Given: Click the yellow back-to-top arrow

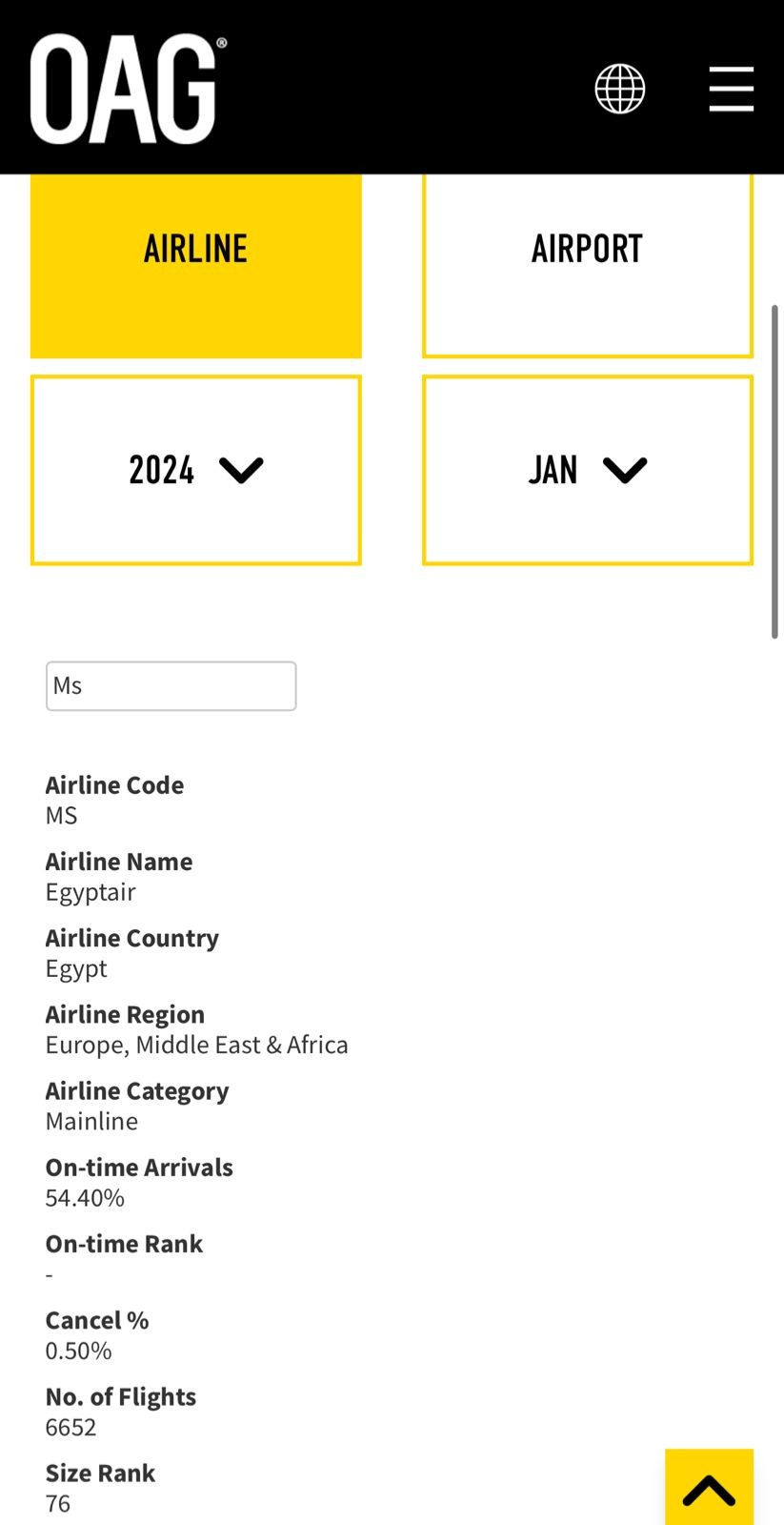Looking at the screenshot, I should (x=708, y=1489).
